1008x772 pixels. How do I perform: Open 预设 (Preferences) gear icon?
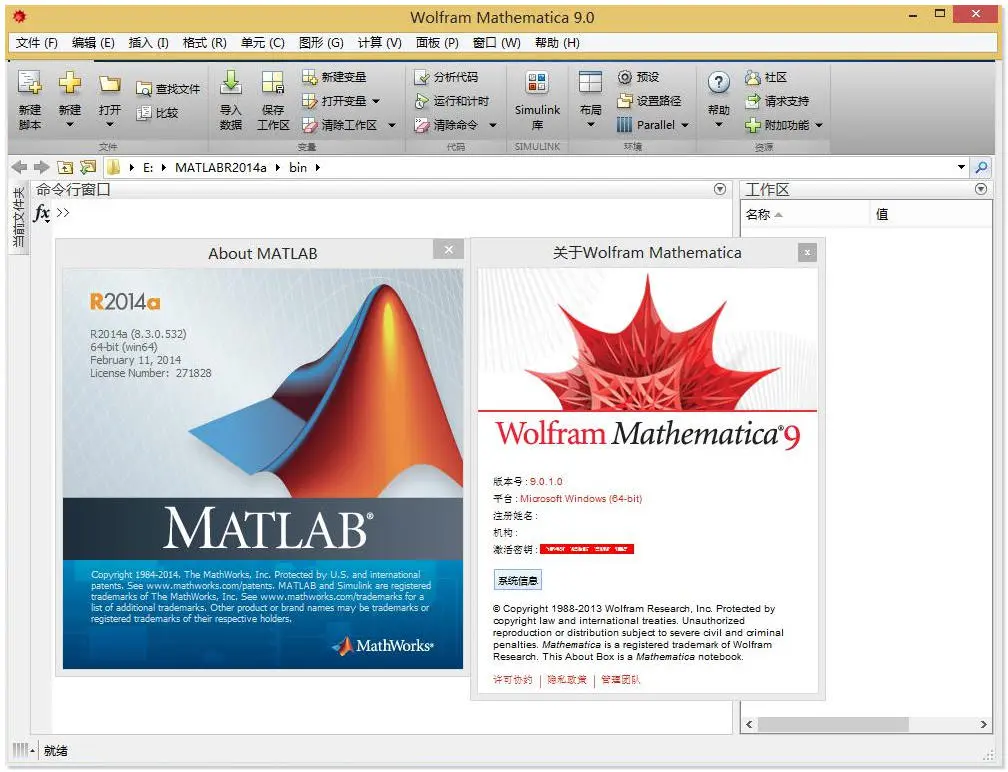(624, 77)
